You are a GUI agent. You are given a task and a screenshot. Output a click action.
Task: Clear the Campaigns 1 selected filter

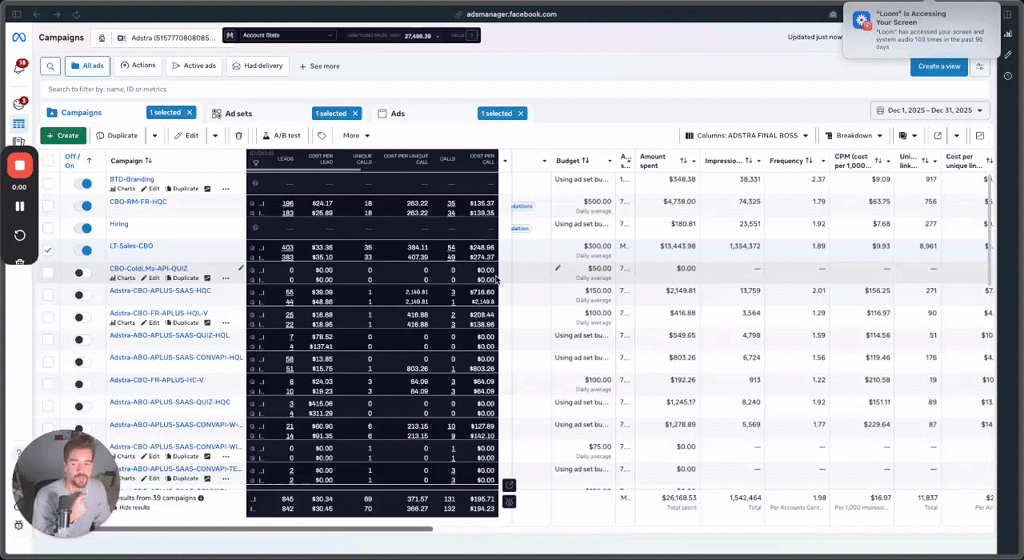(x=189, y=113)
